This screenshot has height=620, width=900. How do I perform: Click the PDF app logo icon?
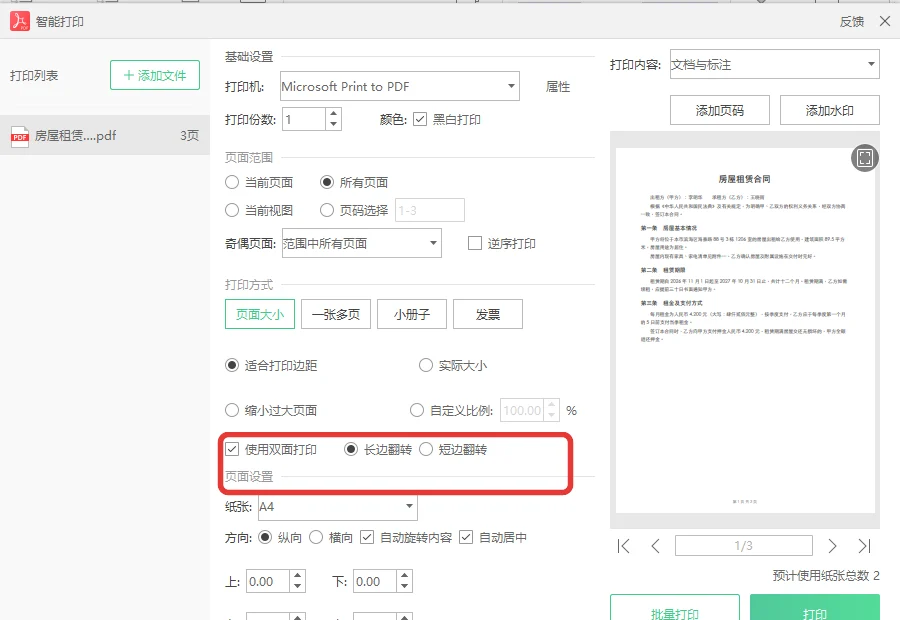pos(20,21)
